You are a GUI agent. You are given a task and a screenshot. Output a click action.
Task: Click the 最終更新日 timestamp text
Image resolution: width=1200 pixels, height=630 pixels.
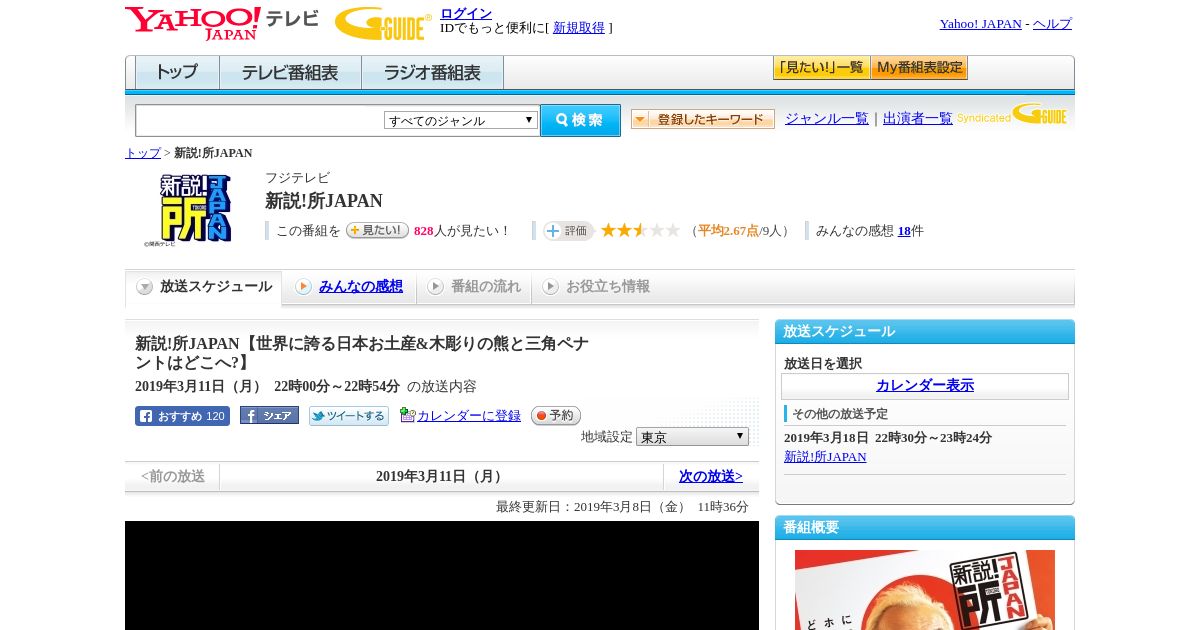tap(622, 507)
